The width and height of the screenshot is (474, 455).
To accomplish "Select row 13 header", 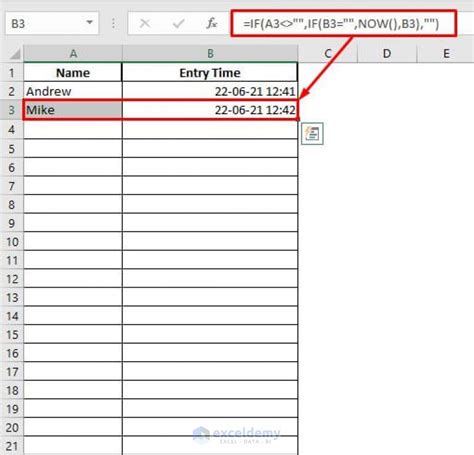I will pyautogui.click(x=12, y=298).
